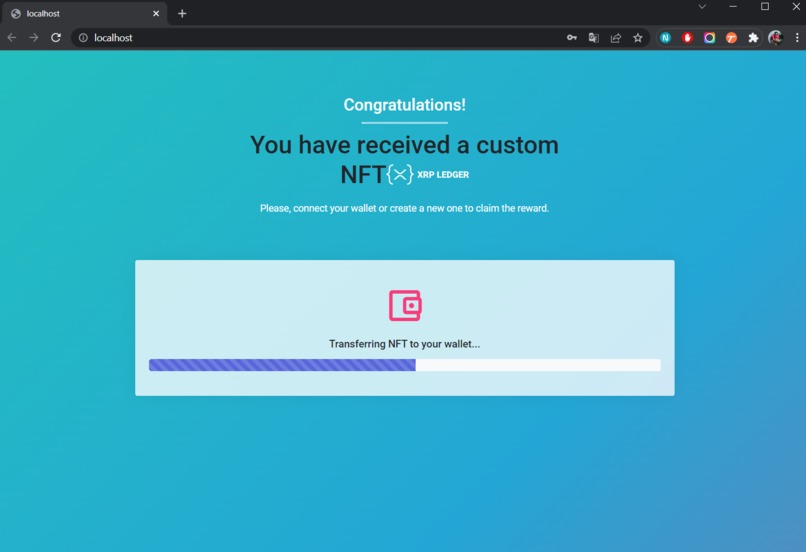Go forward using the browser forward arrow
Image resolution: width=806 pixels, height=552 pixels.
click(34, 38)
